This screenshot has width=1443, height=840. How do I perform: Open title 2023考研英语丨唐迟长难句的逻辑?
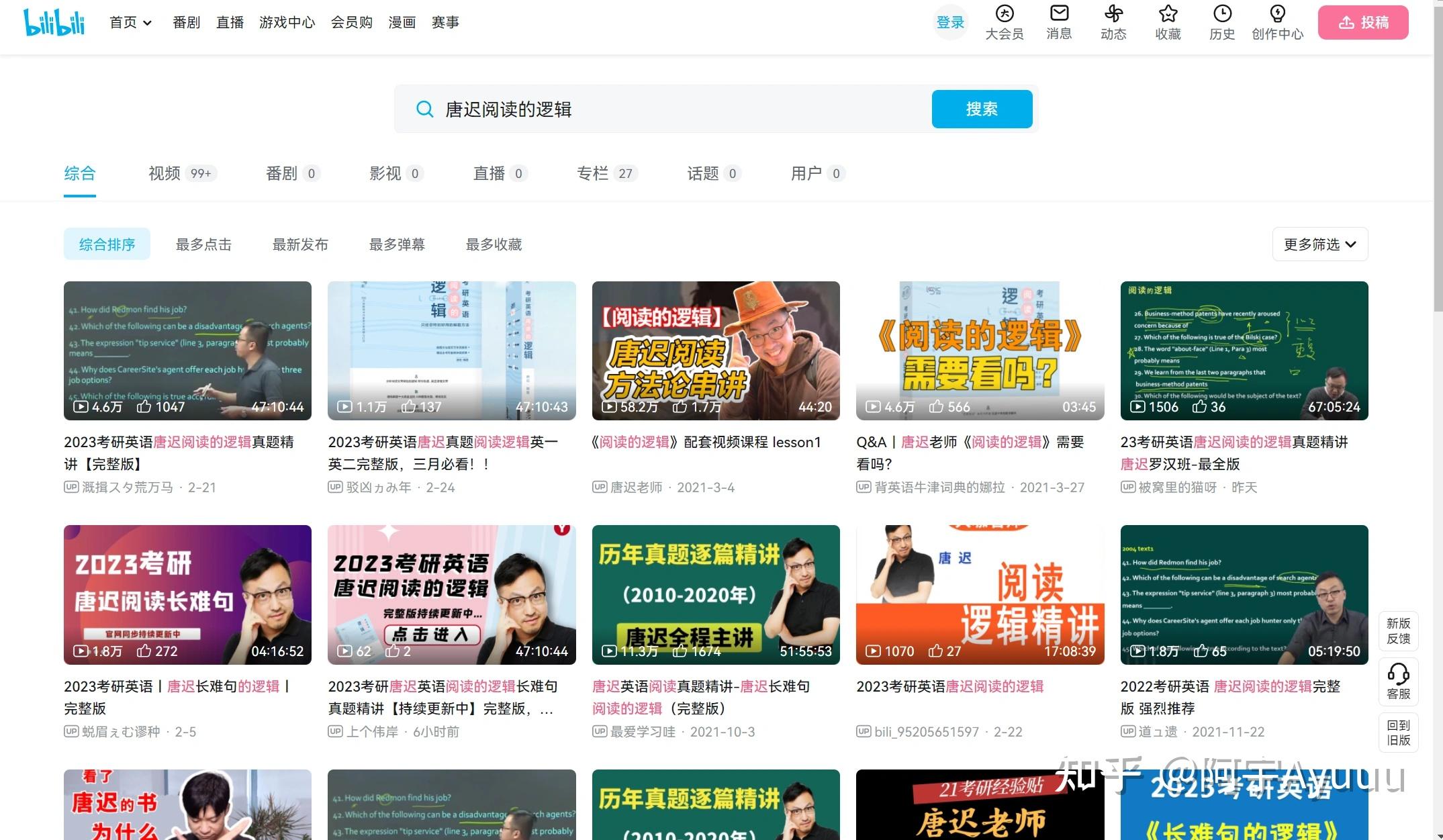point(177,697)
